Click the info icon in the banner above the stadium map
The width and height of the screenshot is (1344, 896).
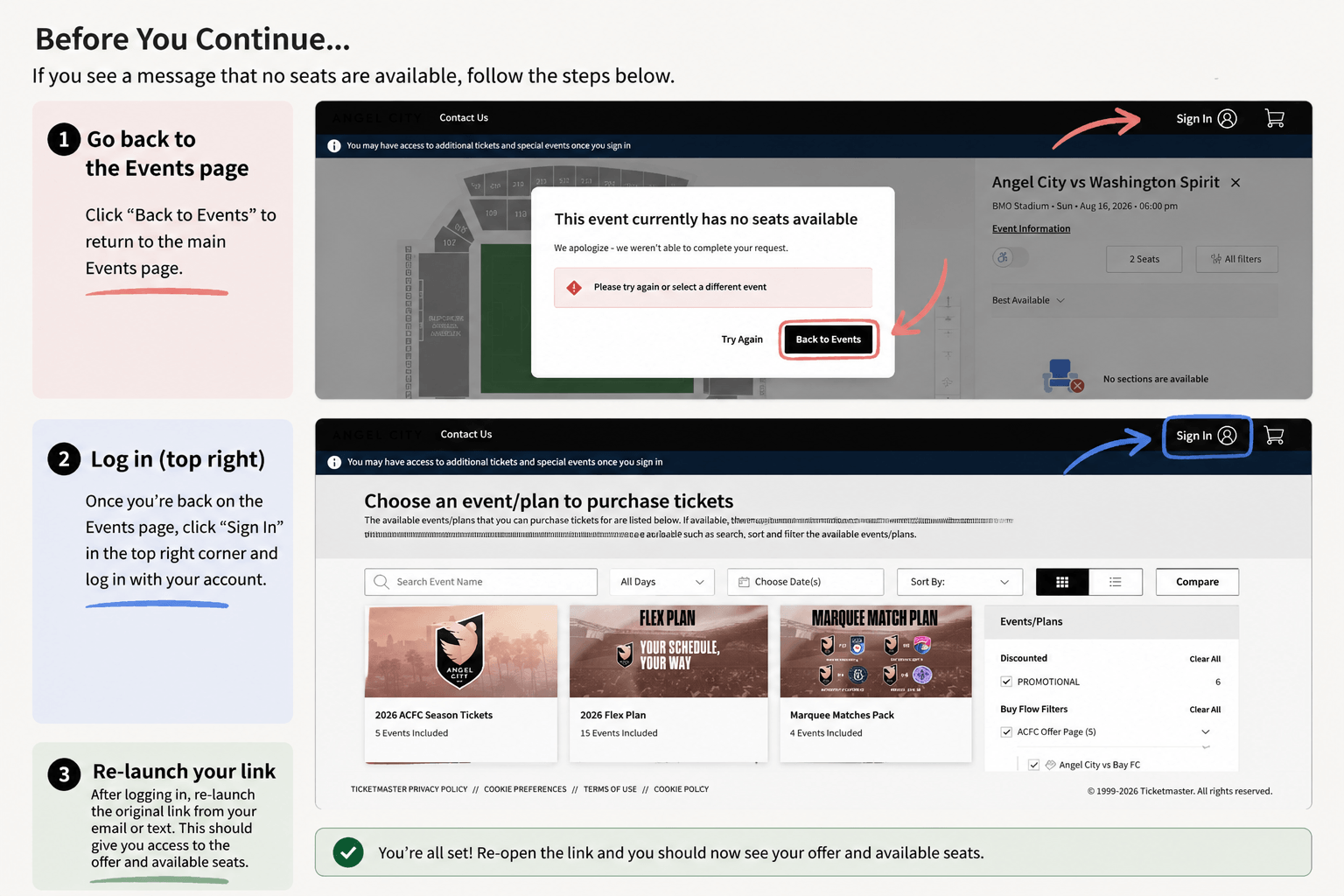pyautogui.click(x=334, y=145)
